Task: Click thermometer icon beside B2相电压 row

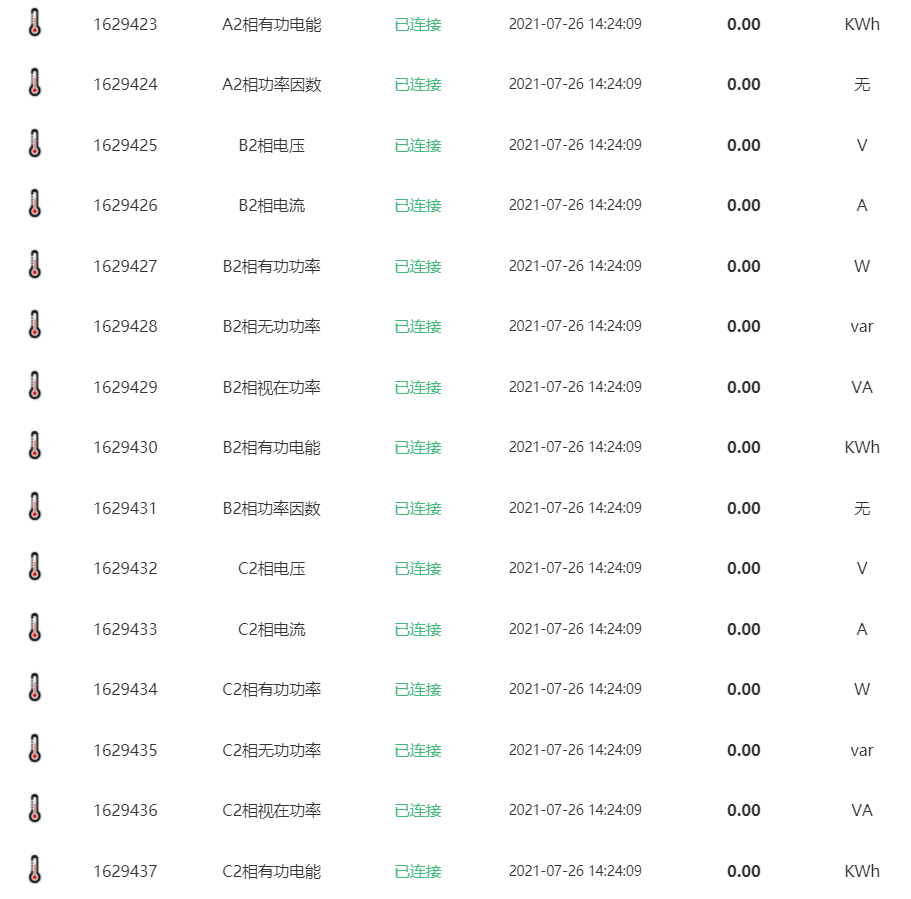Action: point(35,145)
